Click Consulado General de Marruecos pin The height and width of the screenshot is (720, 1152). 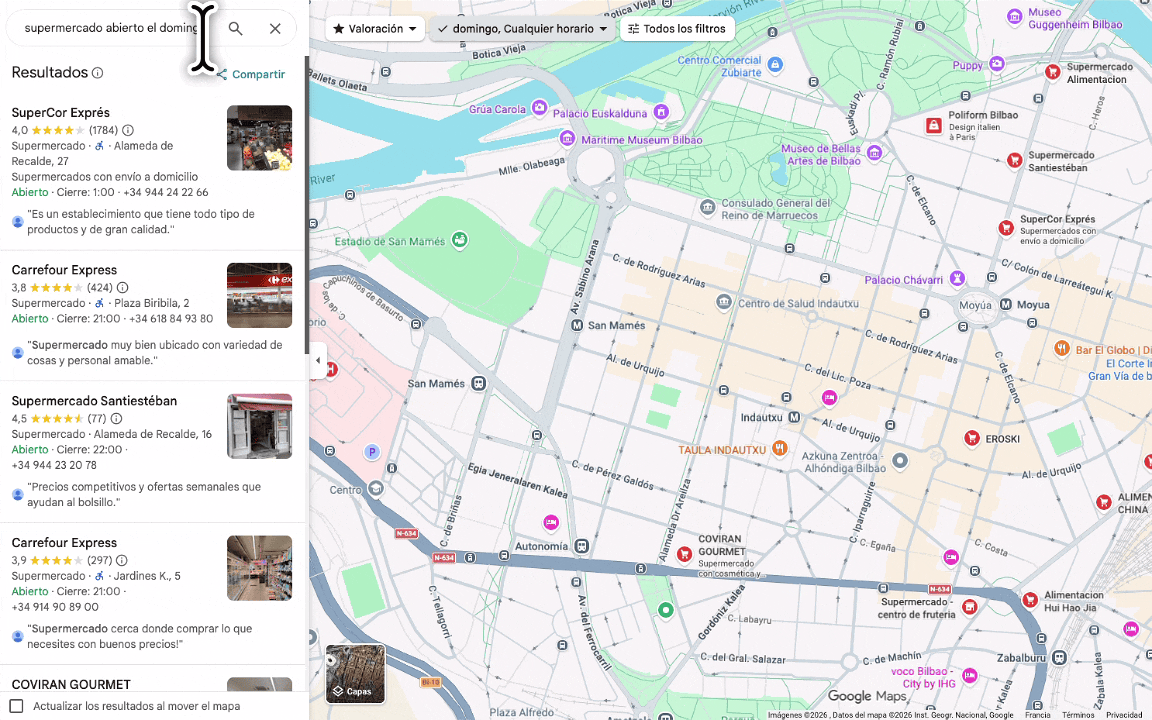pos(708,207)
